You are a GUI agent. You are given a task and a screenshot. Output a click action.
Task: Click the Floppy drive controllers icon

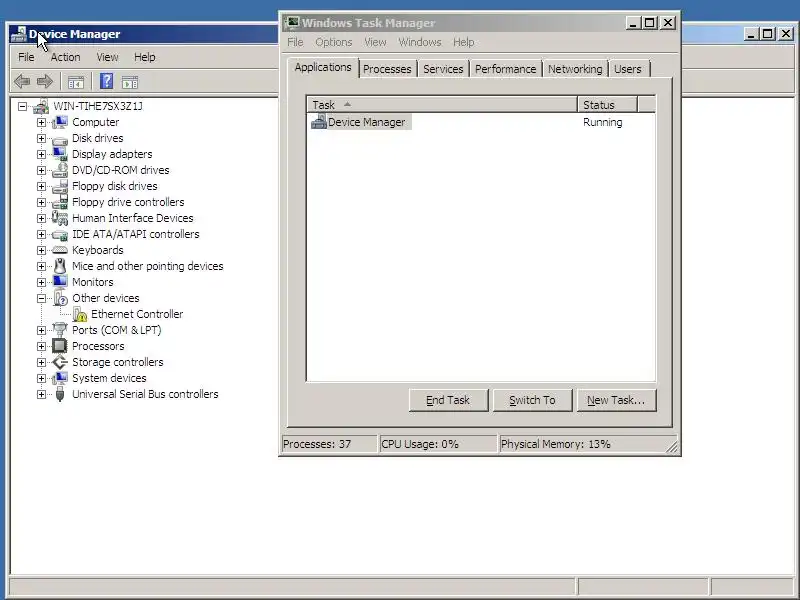(60, 202)
